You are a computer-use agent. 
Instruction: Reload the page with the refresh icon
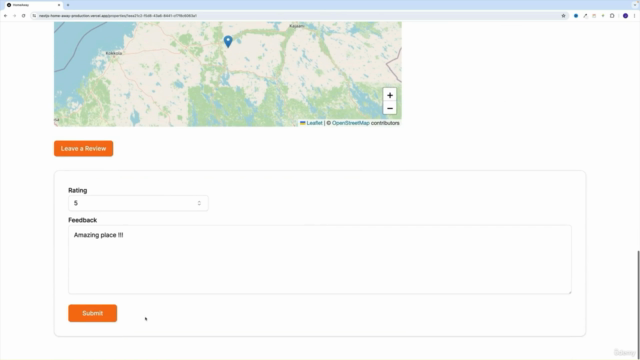(x=23, y=16)
